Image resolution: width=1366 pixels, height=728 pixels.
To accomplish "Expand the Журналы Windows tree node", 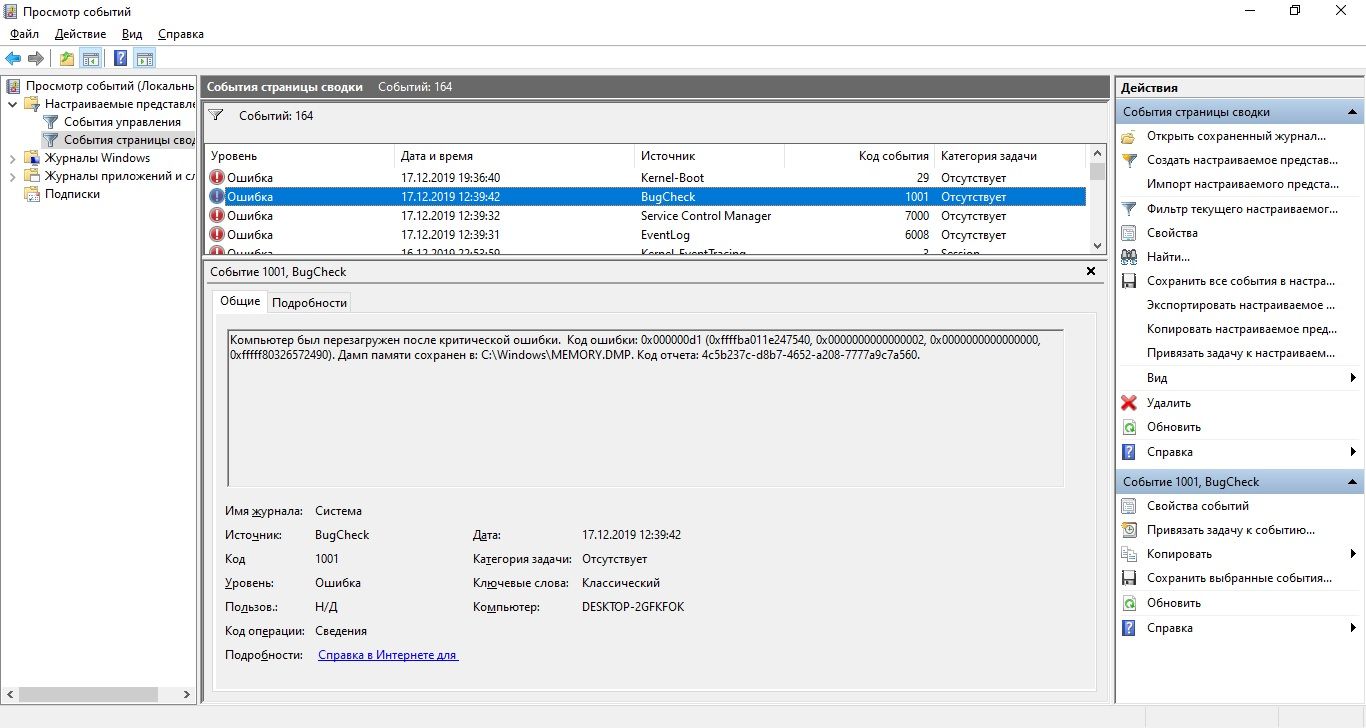I will pos(12,158).
